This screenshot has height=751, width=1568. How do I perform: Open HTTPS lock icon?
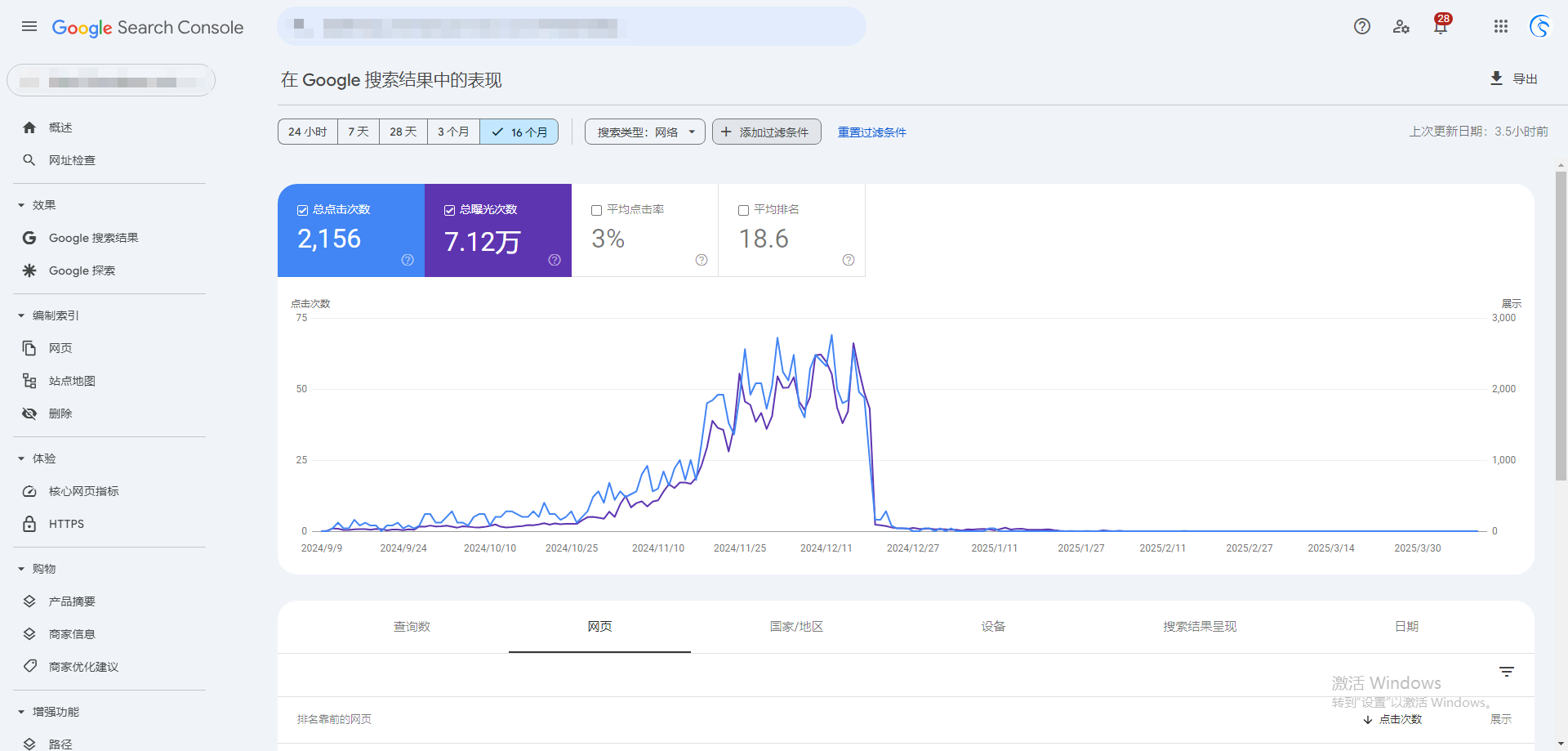tap(29, 524)
